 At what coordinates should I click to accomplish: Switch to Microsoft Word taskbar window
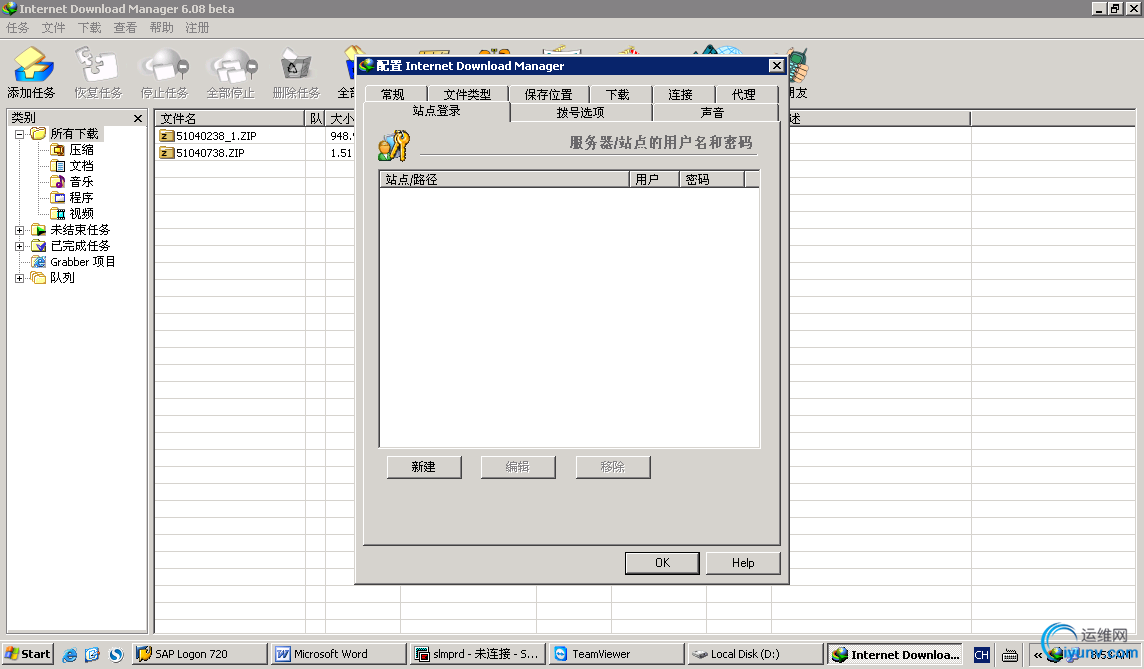pyautogui.click(x=339, y=654)
